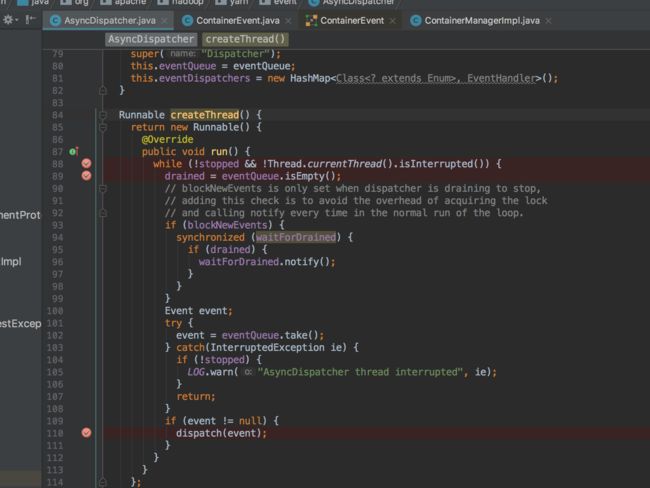Click waitForDrained.notify() on line 96

point(264,262)
